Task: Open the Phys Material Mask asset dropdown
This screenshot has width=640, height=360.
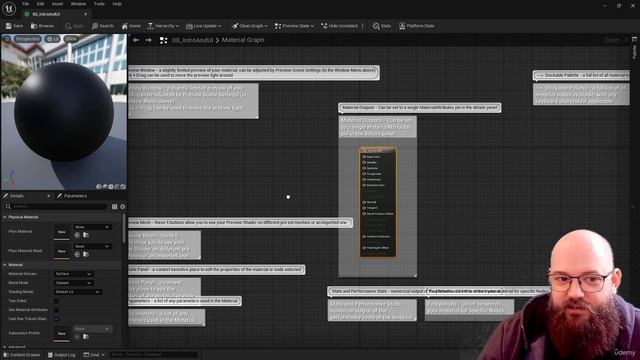Action: click(92, 246)
